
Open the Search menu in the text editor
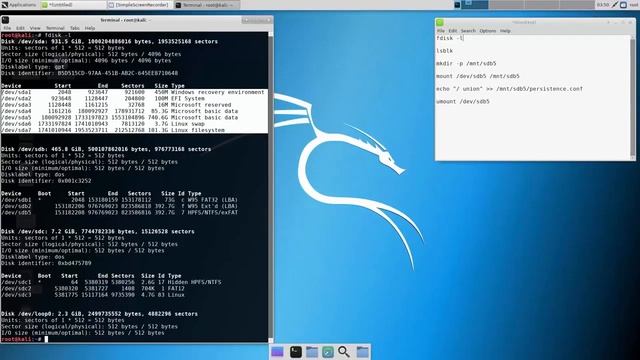[x=468, y=31]
